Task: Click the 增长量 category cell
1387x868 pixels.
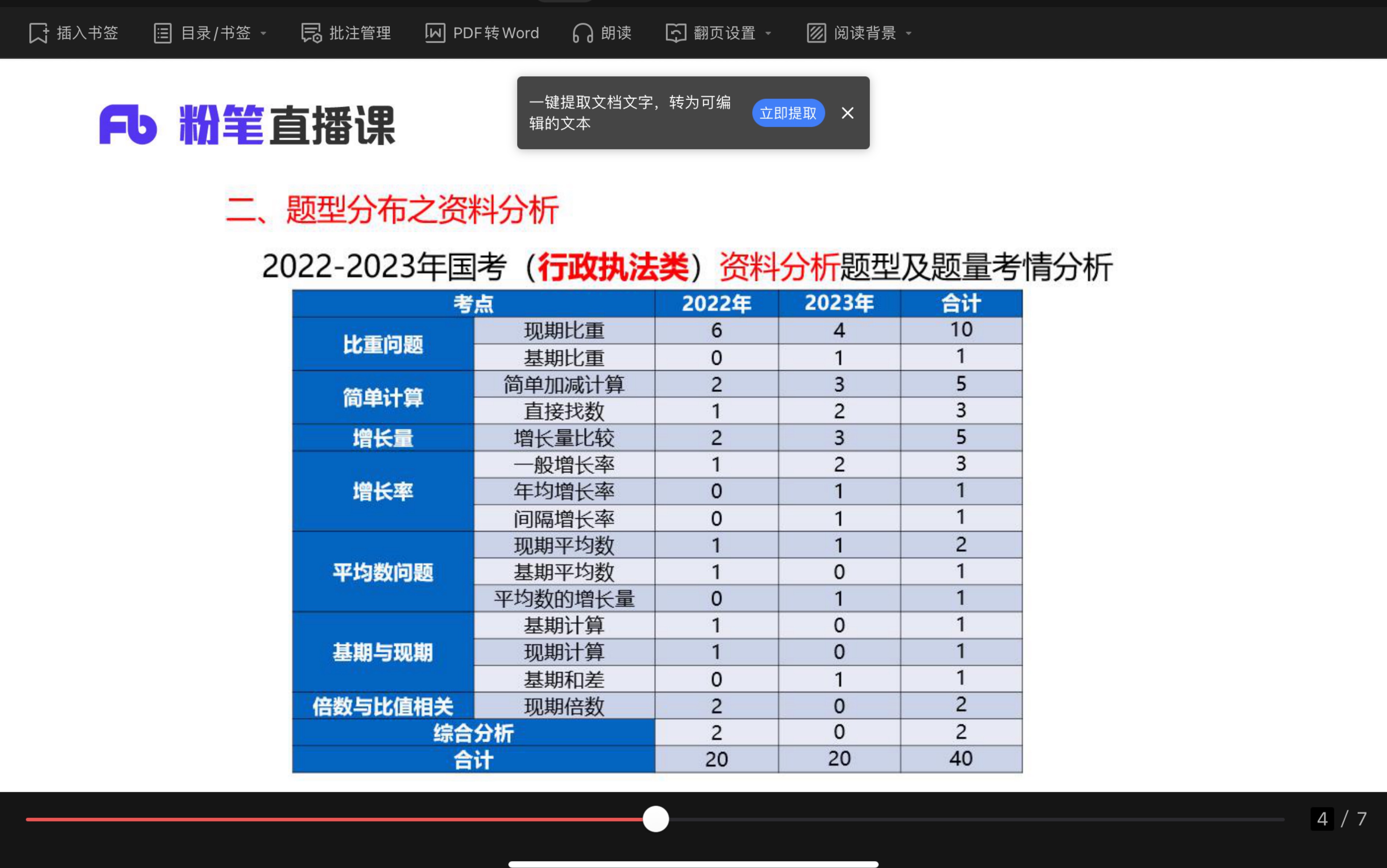Action: (383, 437)
